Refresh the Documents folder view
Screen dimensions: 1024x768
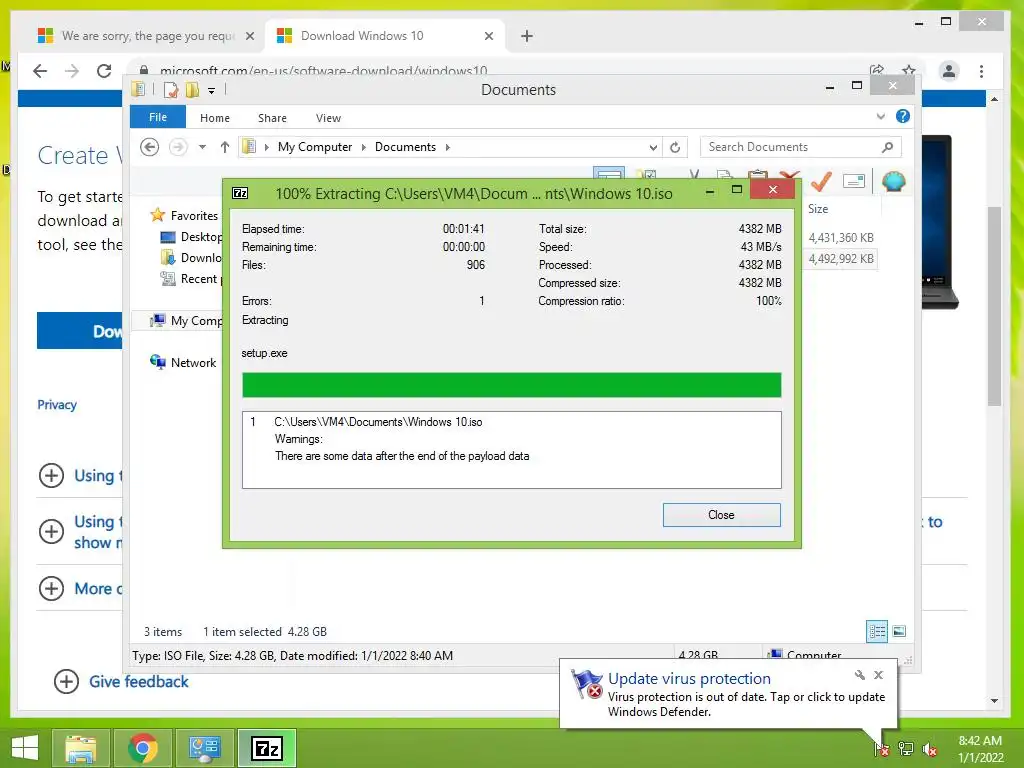pos(675,148)
